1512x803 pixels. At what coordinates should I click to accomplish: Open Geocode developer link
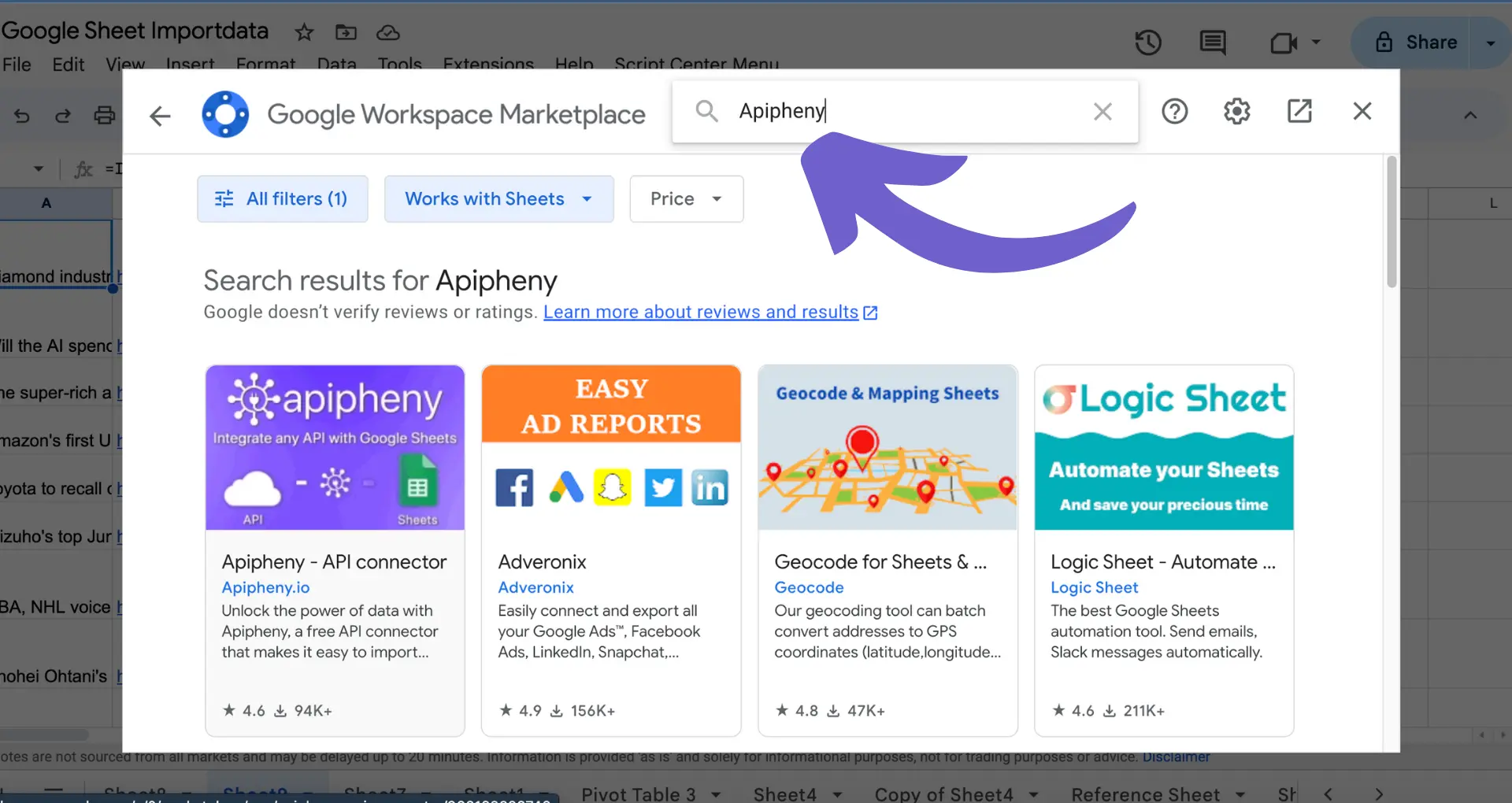point(809,587)
